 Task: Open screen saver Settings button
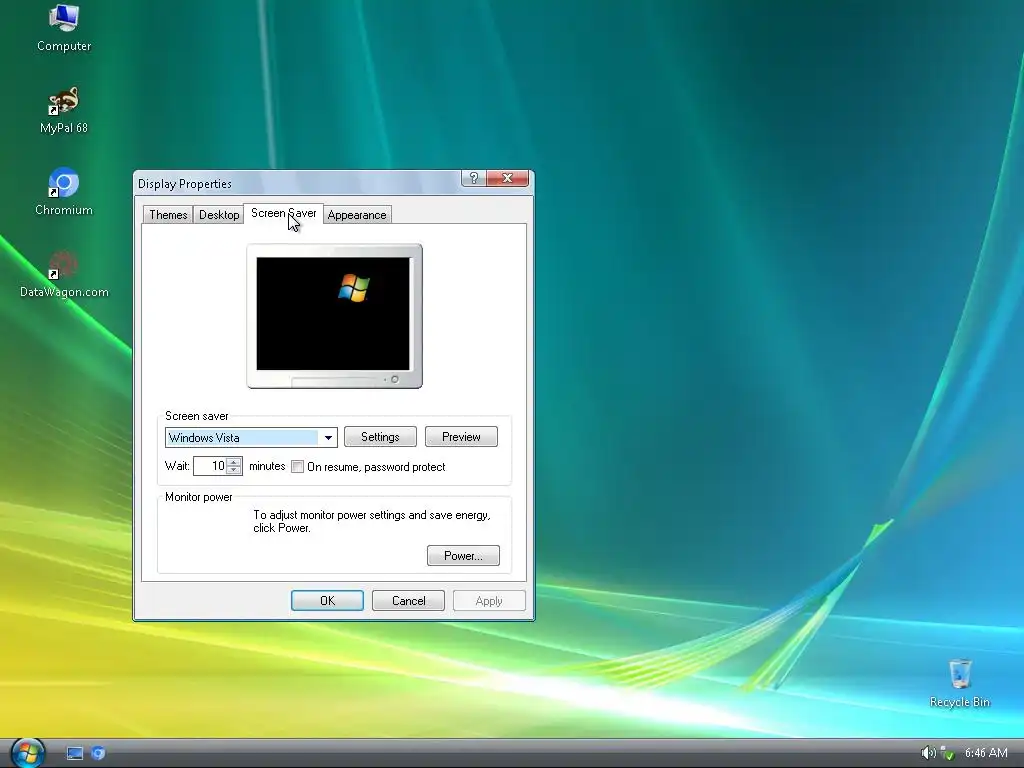[x=380, y=437]
